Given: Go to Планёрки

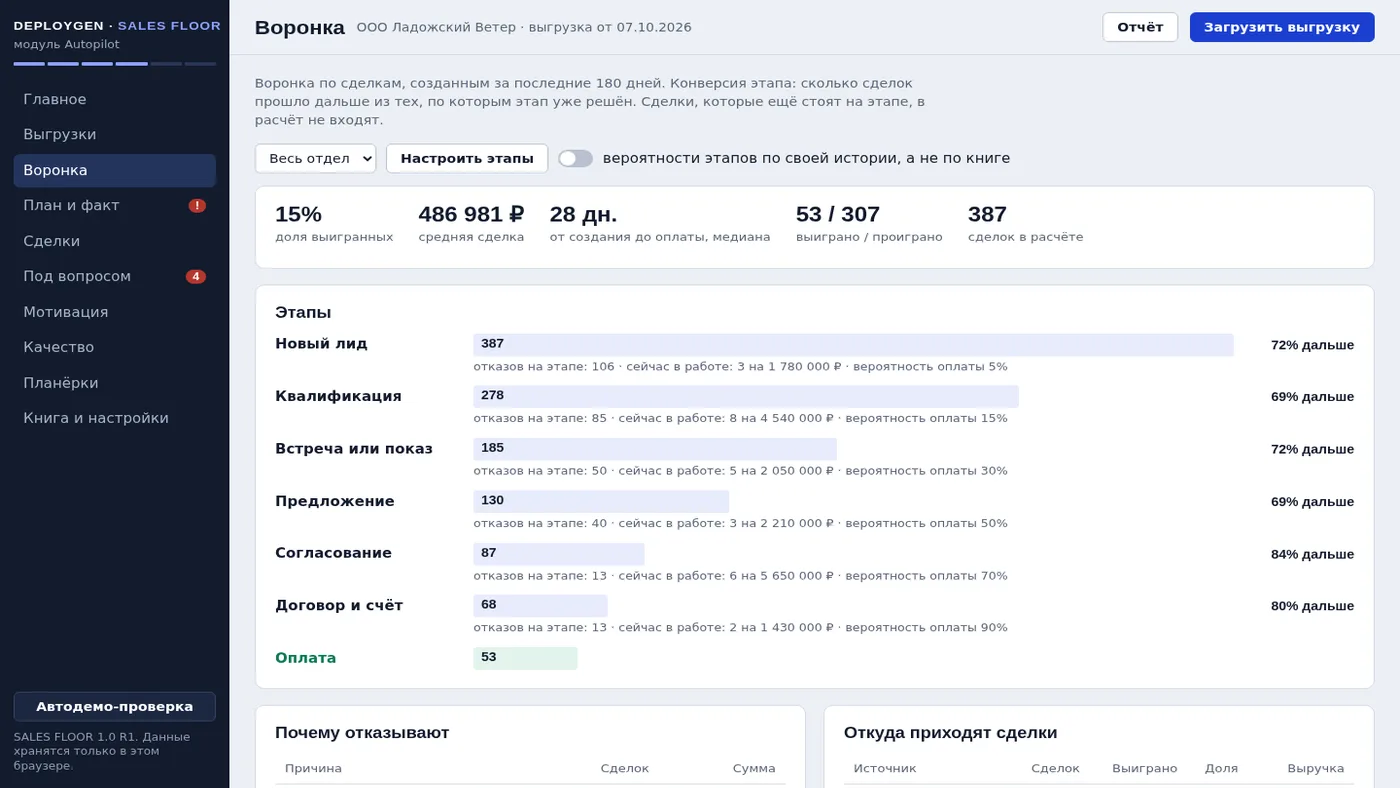Looking at the screenshot, I should [115, 383].
